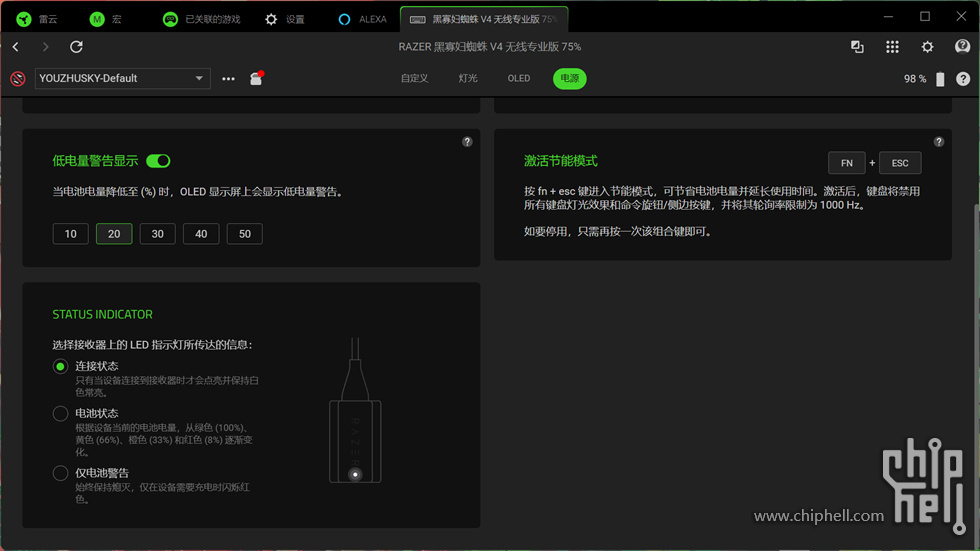980x551 pixels.
Task: Click the multi-window display icon in toolbar
Action: click(x=857, y=47)
